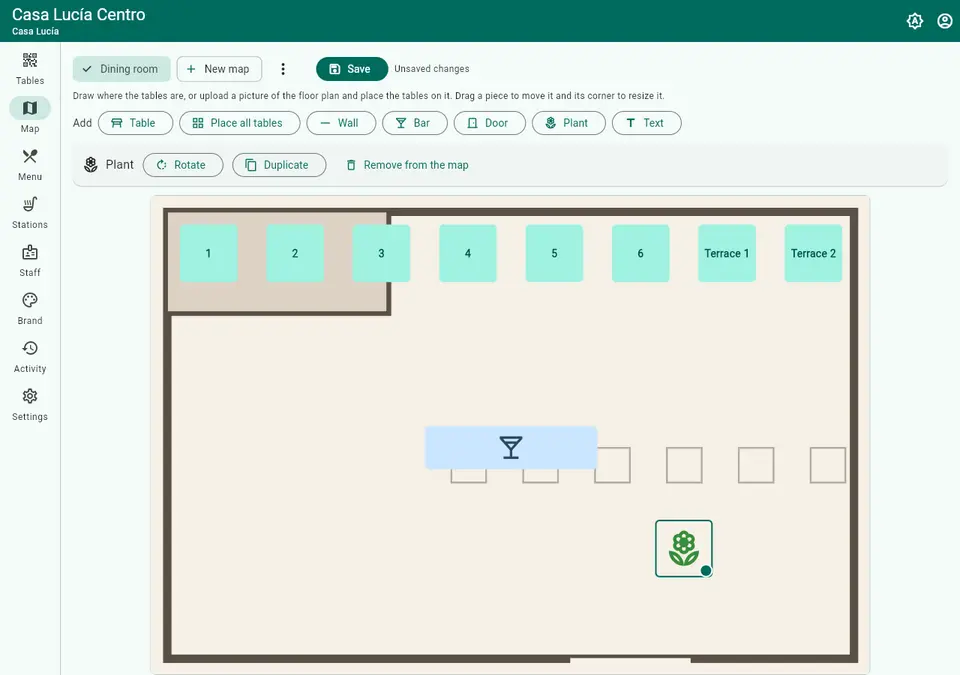Viewport: 960px width, 675px height.
Task: Select the Terrace 1 table
Action: click(x=727, y=254)
